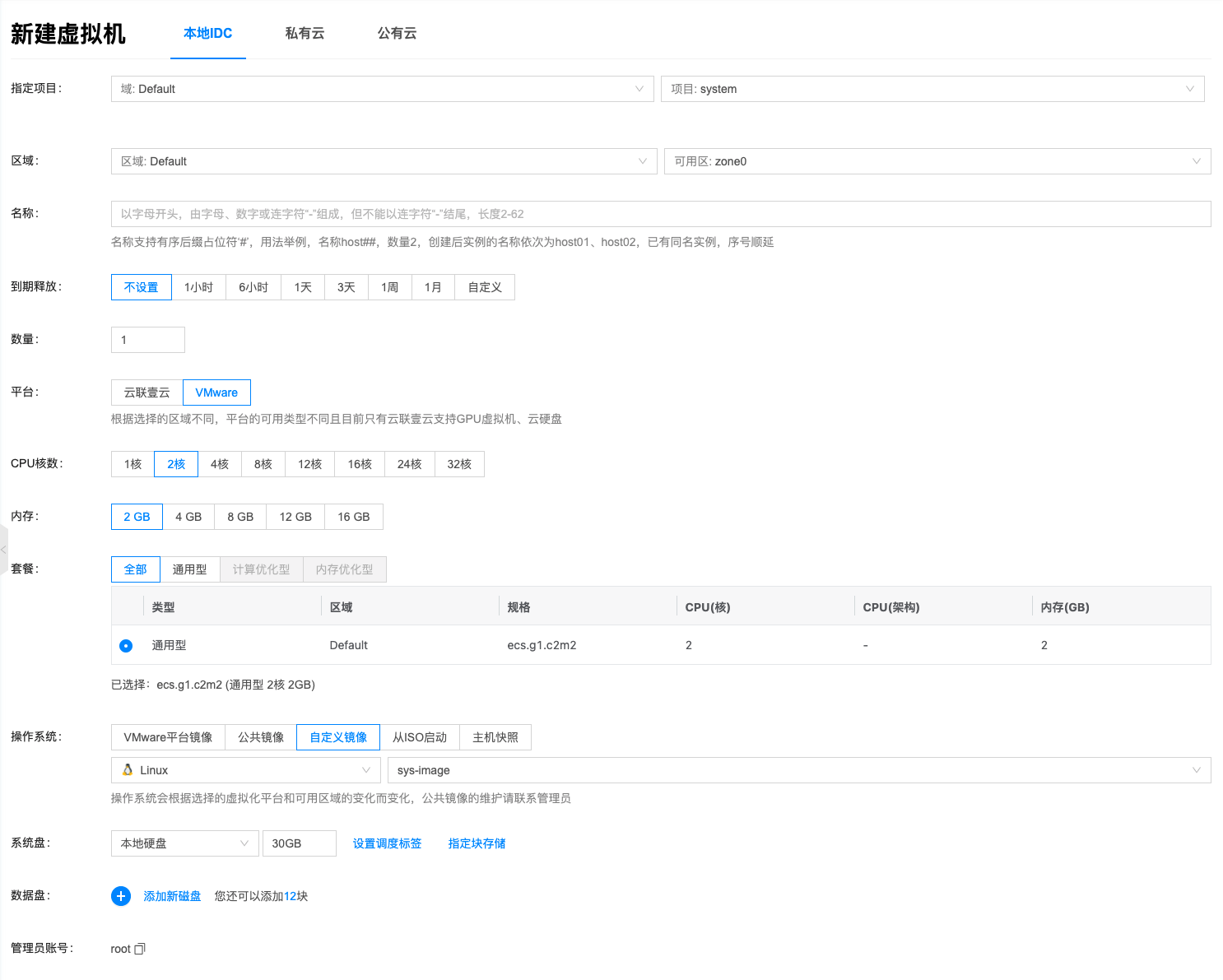Switch to the 私有云 tab
The height and width of the screenshot is (980, 1223).
(305, 34)
